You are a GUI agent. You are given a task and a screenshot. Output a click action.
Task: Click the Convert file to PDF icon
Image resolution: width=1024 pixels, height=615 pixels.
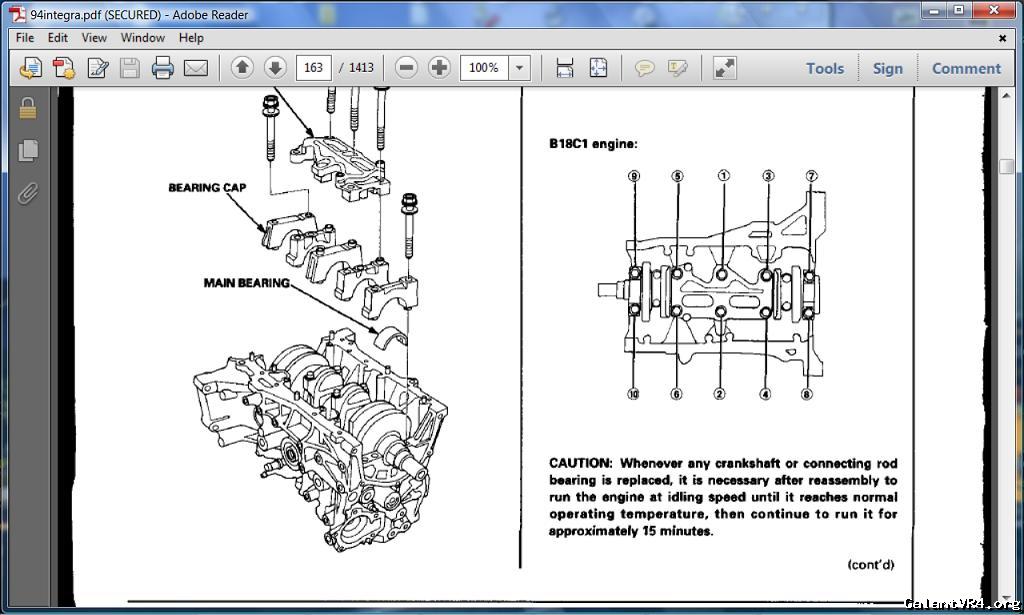point(64,68)
